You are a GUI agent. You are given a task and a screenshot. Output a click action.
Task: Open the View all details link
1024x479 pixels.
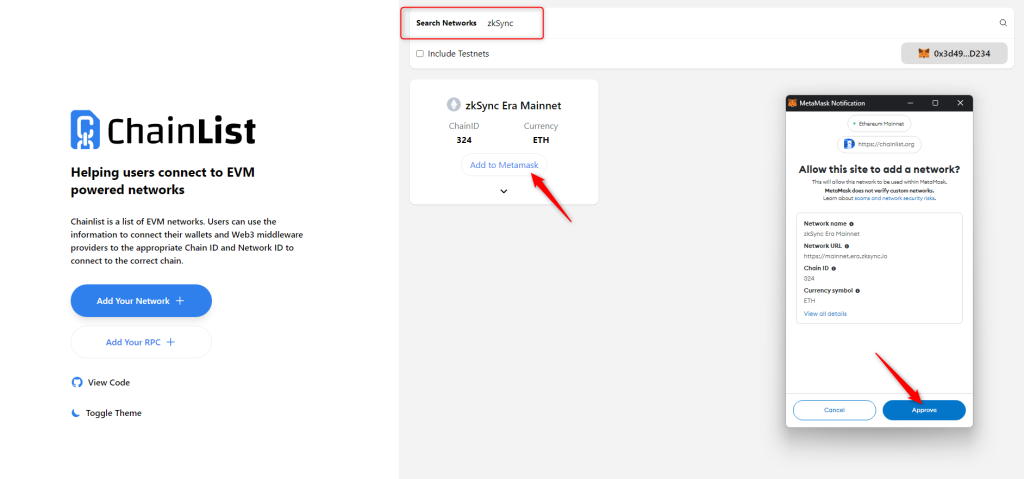(825, 314)
